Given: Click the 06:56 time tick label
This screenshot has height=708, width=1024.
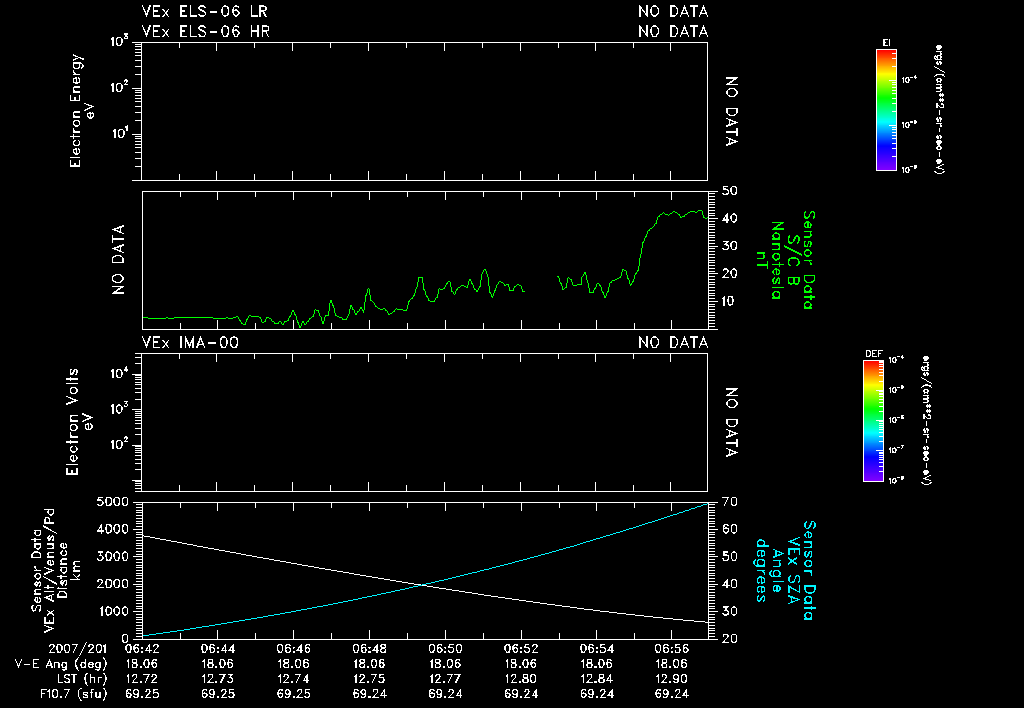Looking at the screenshot, I should [x=672, y=649].
